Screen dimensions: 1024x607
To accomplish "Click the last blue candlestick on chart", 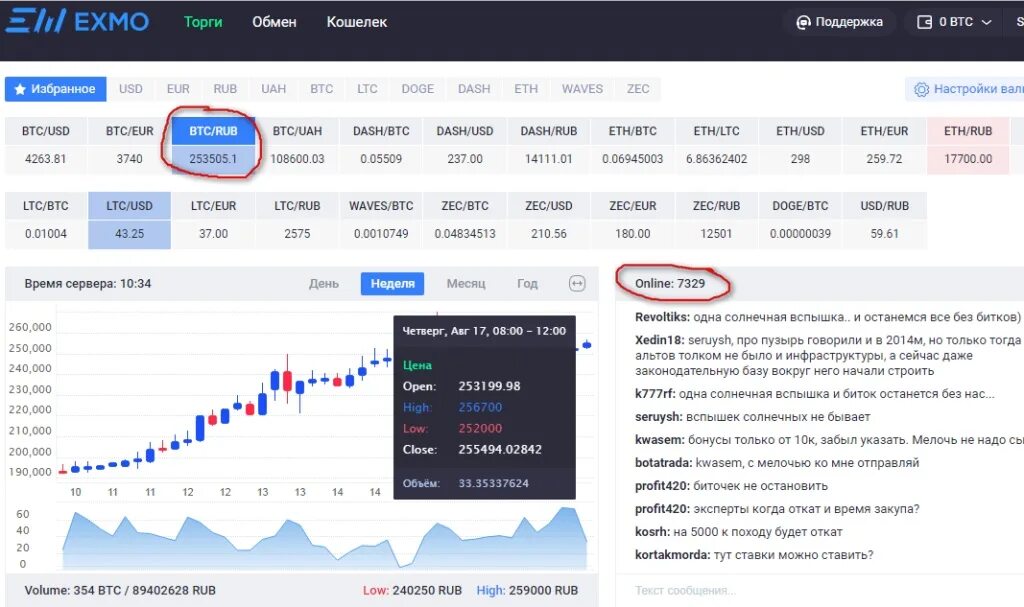I will coord(587,344).
